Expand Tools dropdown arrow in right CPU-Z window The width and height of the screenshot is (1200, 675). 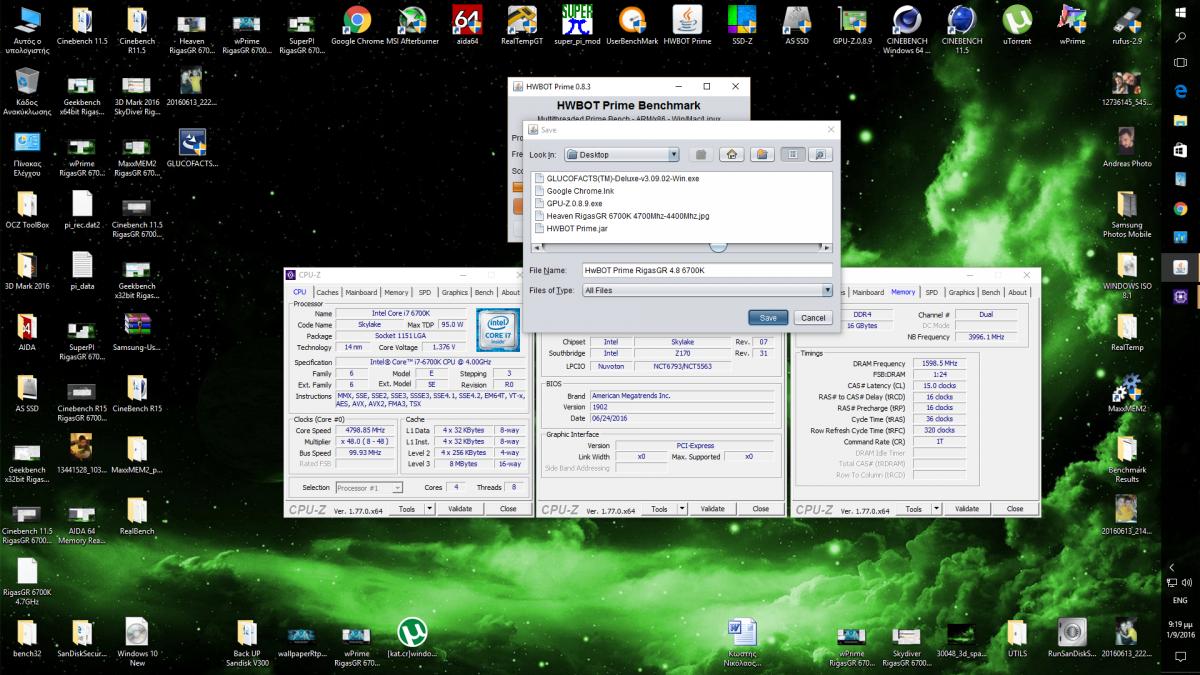[x=934, y=508]
